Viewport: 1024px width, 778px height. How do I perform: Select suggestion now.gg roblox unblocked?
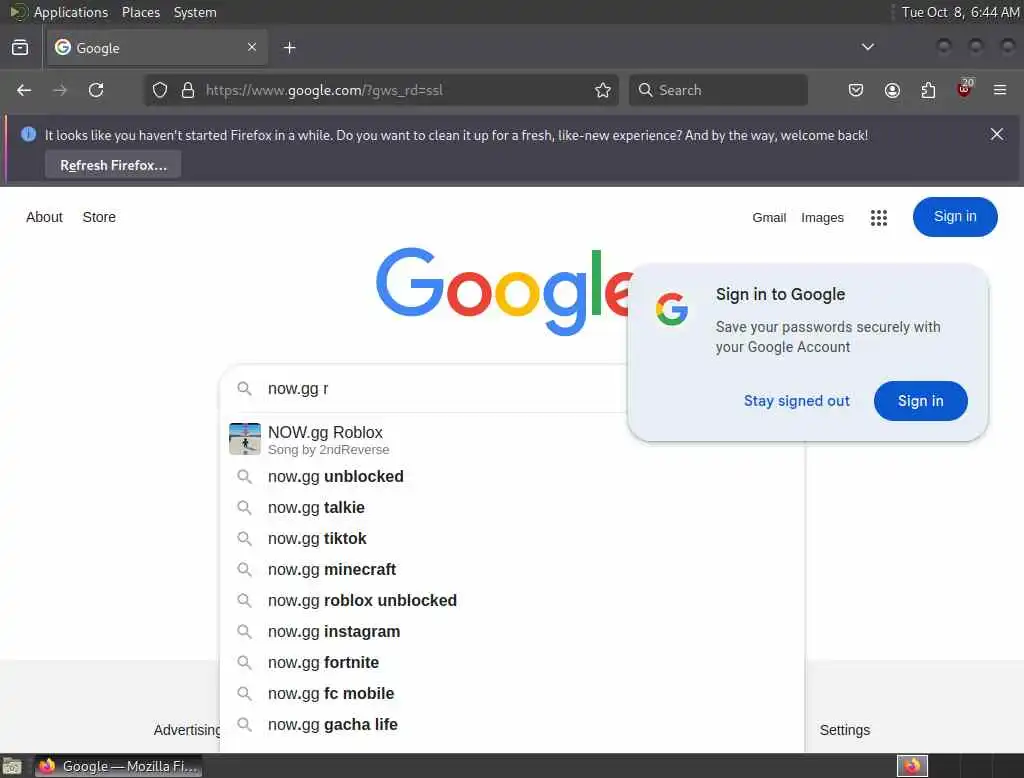[x=512, y=600]
